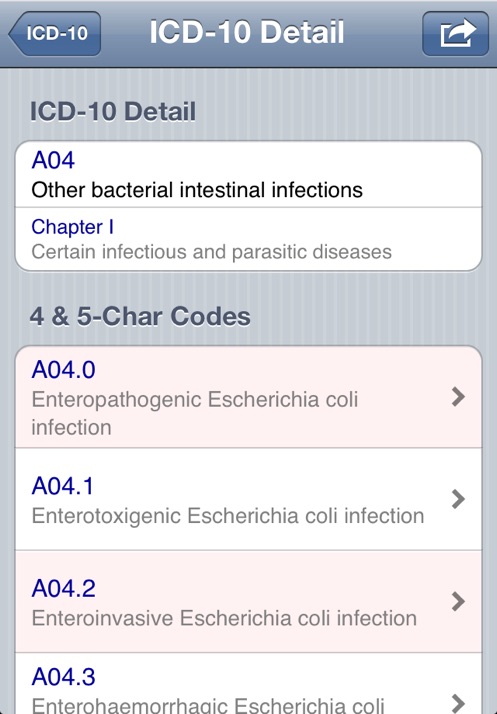Viewport: 497px width, 714px height.
Task: Select A04.0 code label
Action: pyautogui.click(x=63, y=369)
